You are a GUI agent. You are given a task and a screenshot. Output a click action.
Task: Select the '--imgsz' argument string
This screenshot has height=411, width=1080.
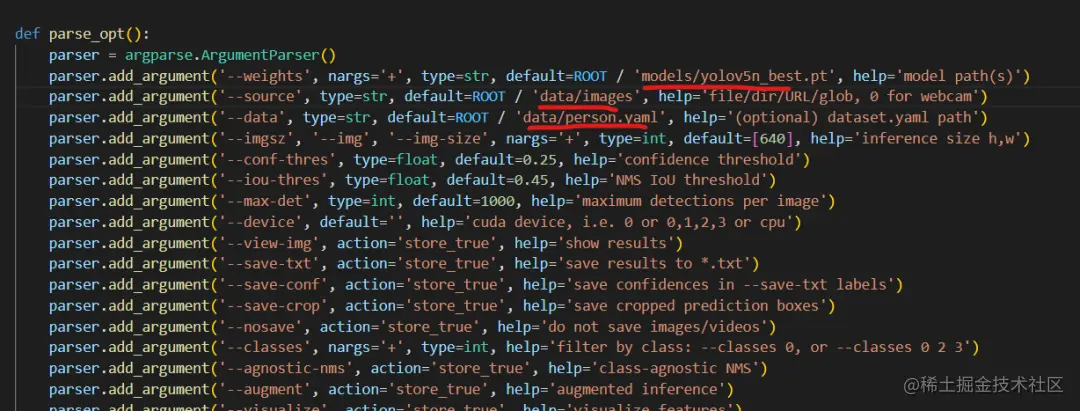(257, 138)
